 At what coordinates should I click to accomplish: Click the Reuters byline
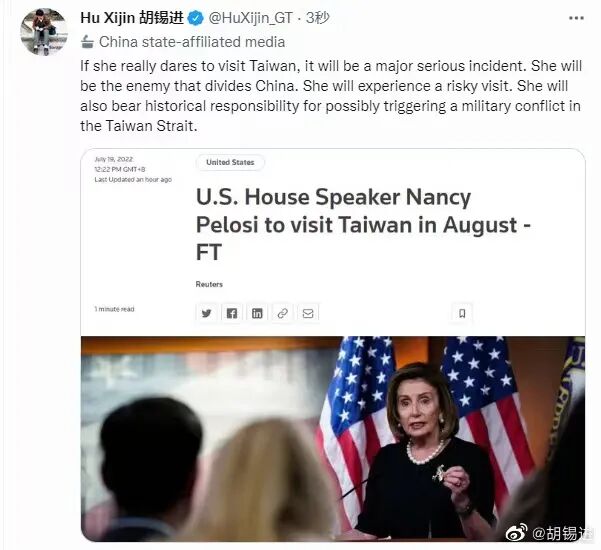point(209,284)
